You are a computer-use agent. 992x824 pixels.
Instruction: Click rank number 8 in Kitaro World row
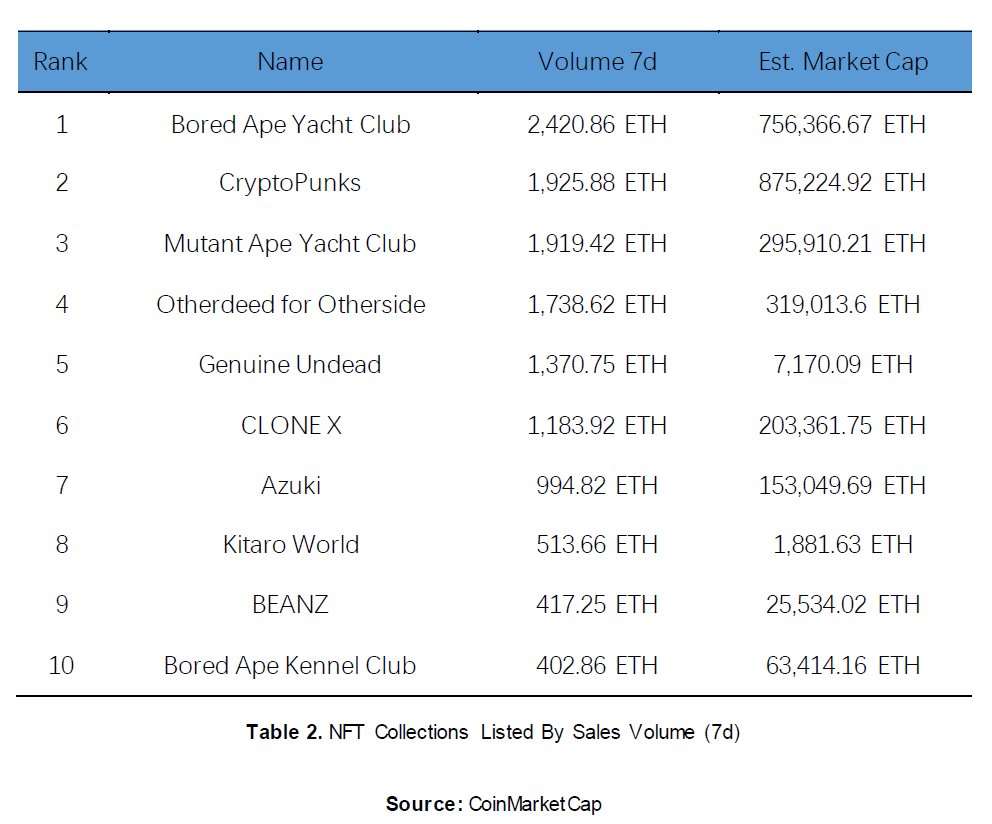pos(61,544)
